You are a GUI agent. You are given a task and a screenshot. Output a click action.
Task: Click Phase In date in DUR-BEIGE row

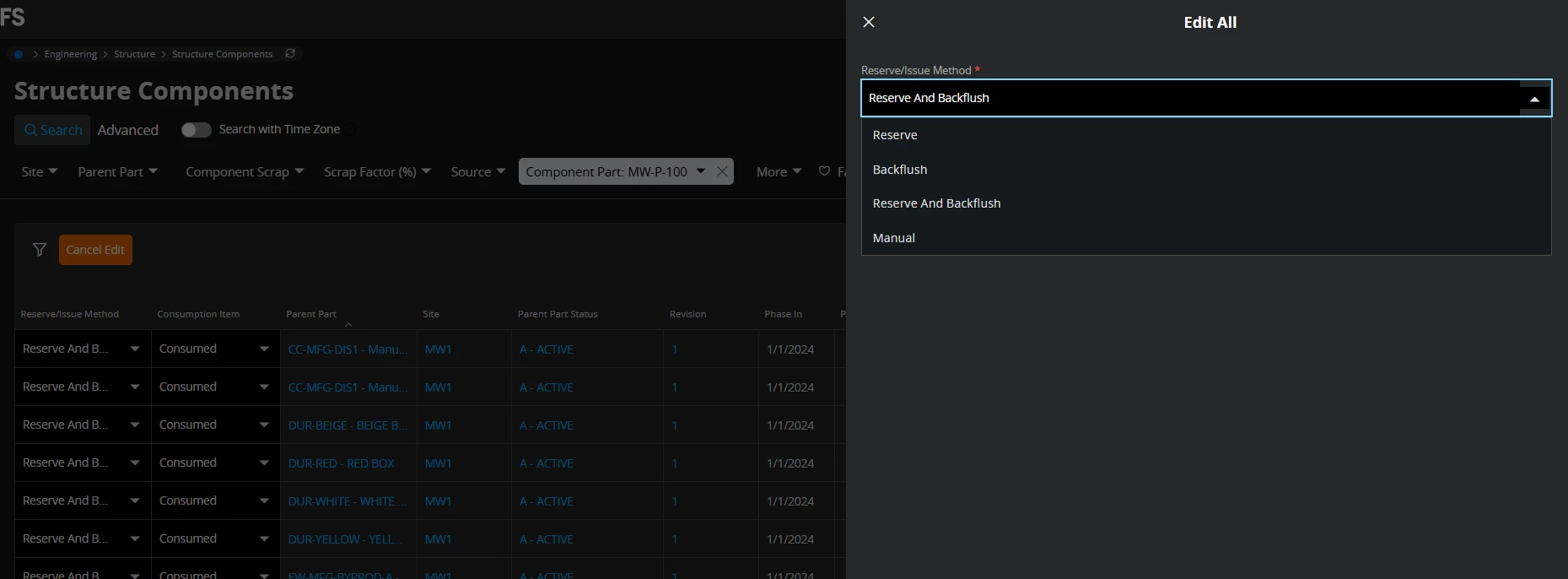coord(790,425)
